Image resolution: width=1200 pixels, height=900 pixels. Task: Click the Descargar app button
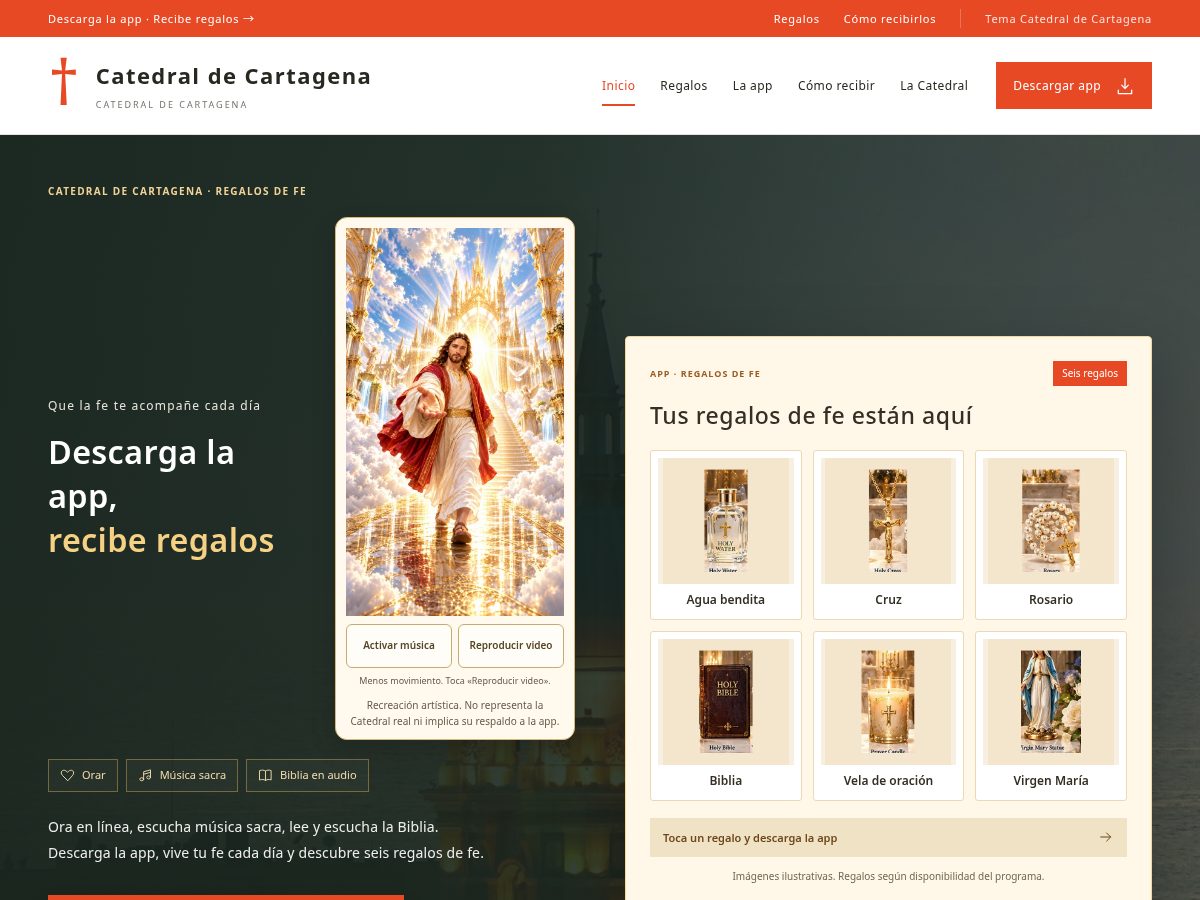(1074, 86)
